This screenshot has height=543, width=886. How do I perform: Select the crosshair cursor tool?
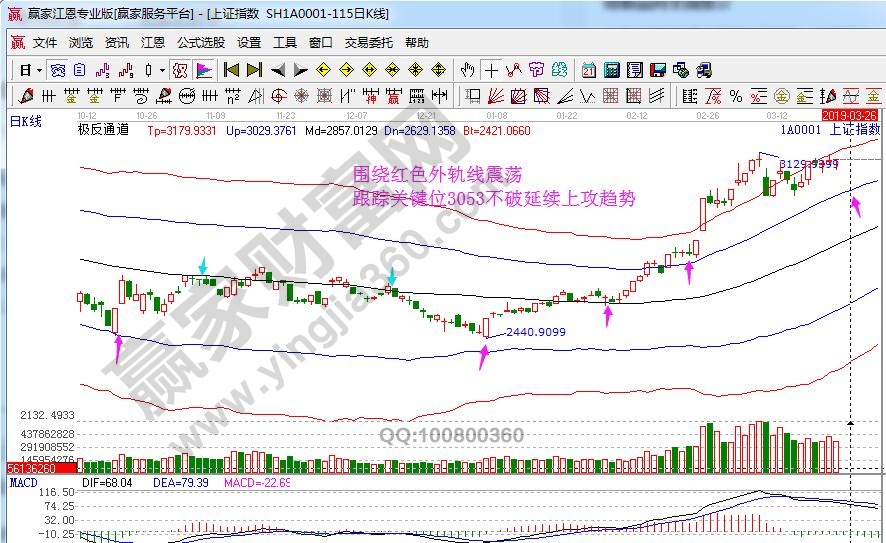(x=491, y=70)
